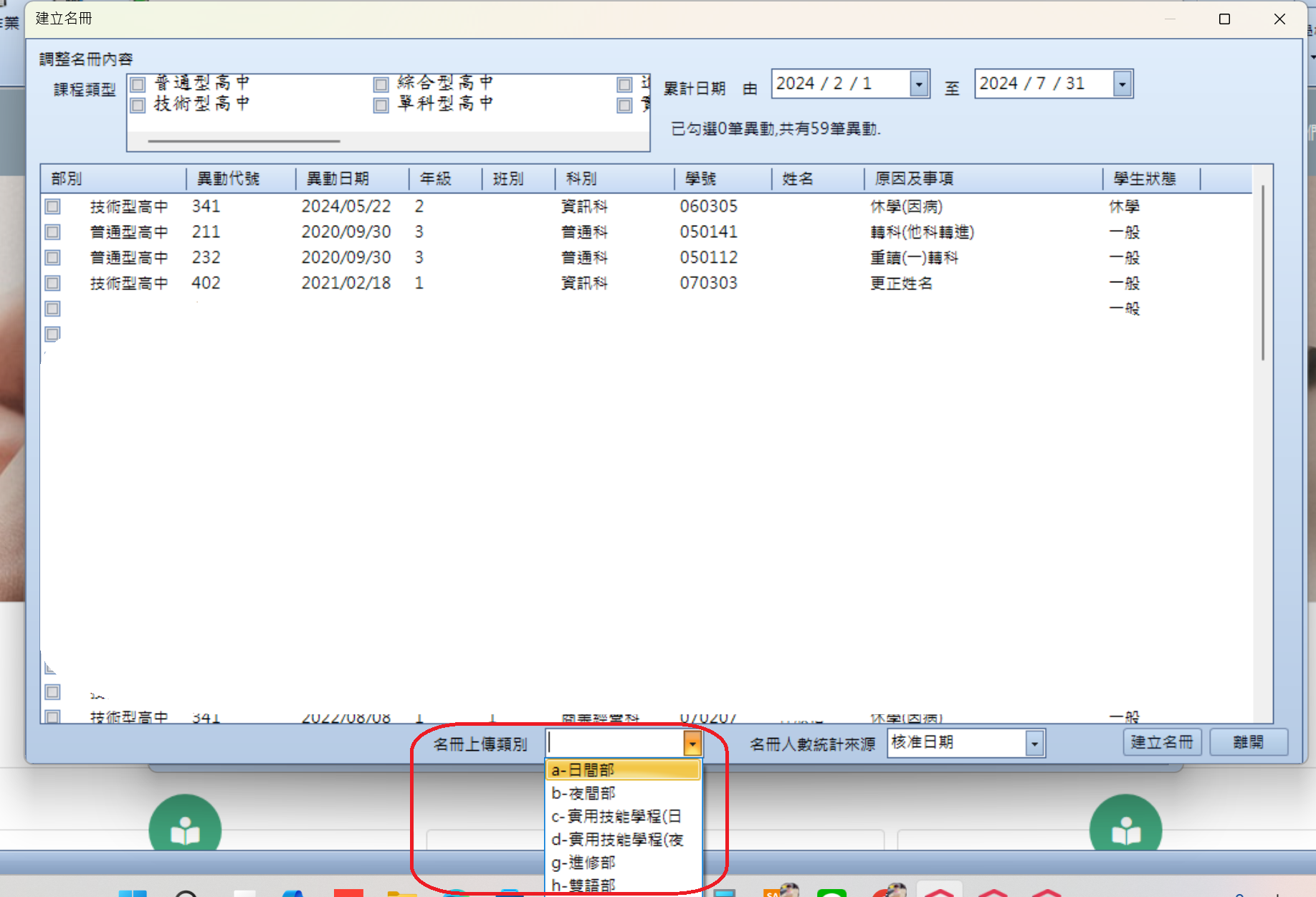The height and width of the screenshot is (897, 1316).
Task: Select d-實用技能學程(夜 option
Action: pyautogui.click(x=623, y=839)
